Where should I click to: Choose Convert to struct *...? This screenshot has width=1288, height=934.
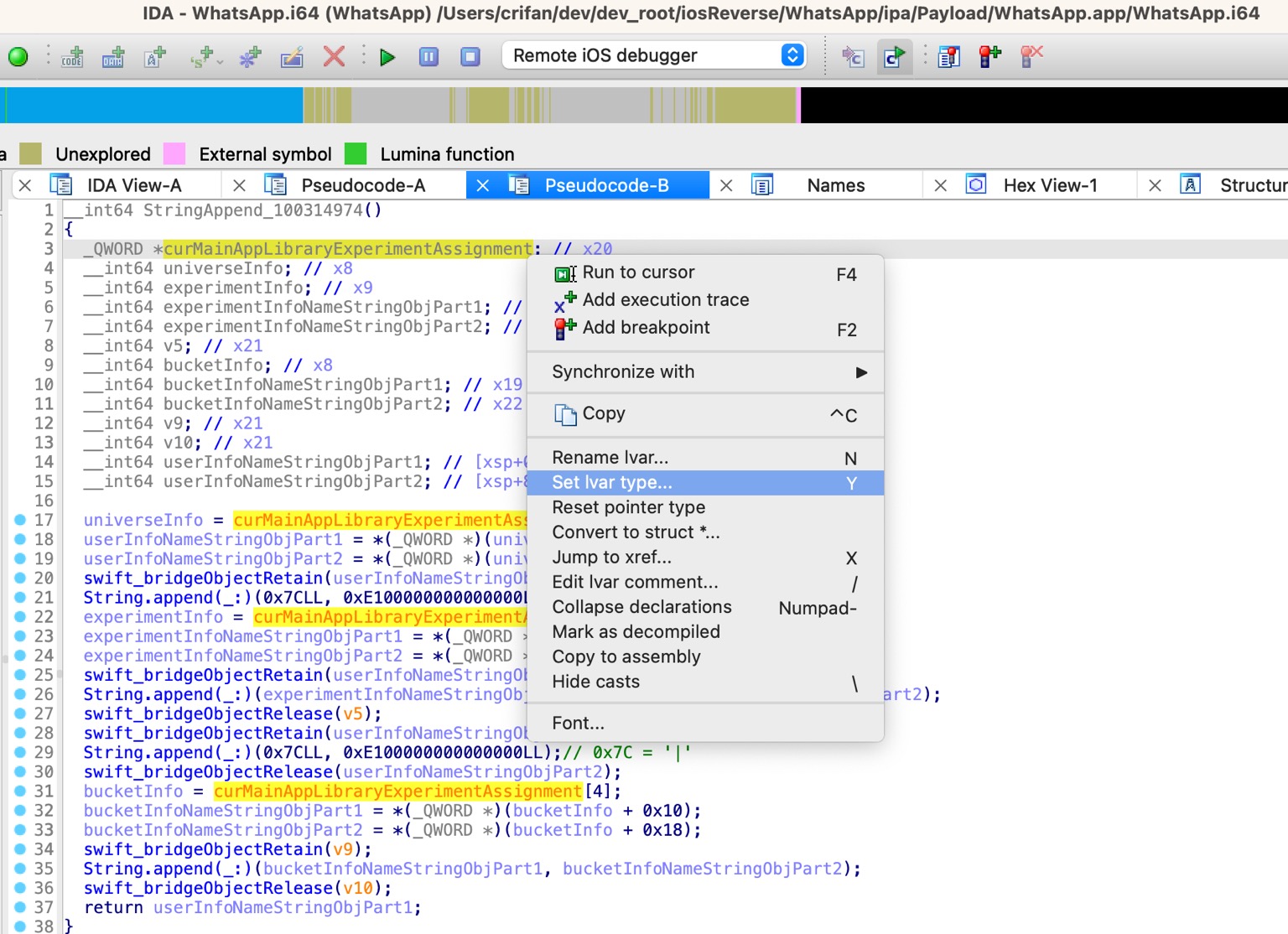point(705,532)
